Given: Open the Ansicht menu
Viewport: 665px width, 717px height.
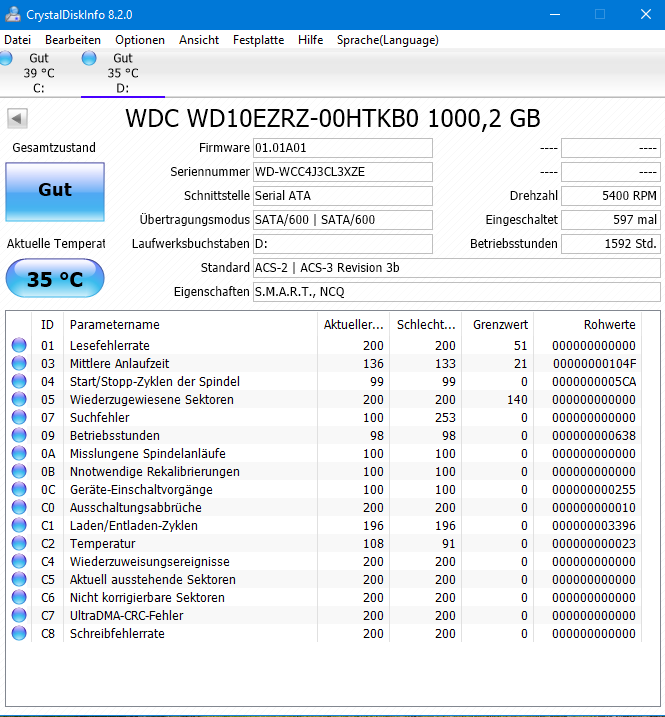Looking at the screenshot, I should [x=199, y=40].
